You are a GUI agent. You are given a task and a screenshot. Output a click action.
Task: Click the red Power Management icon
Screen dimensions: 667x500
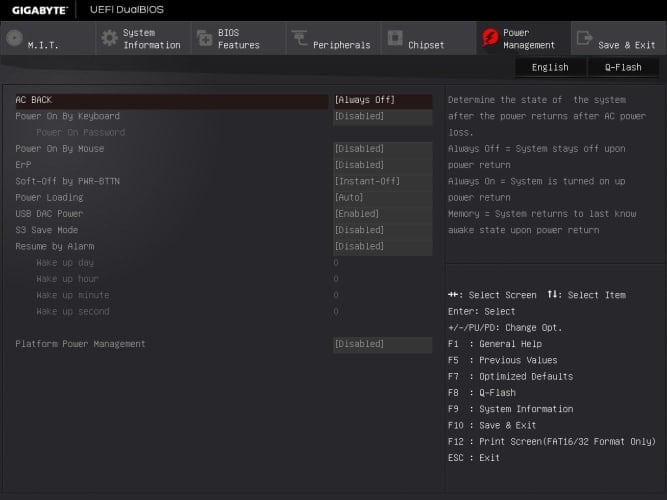point(490,38)
